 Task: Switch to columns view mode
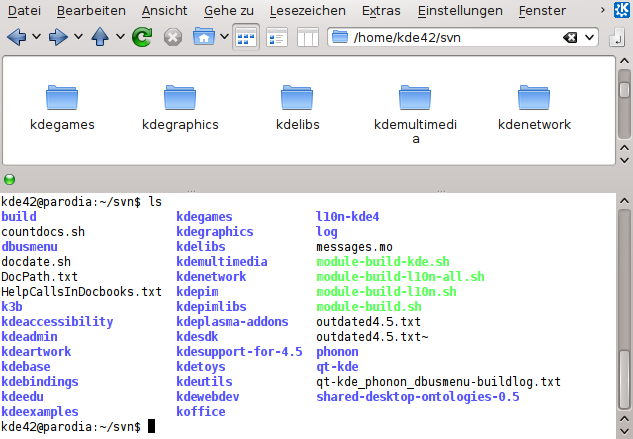[308, 38]
